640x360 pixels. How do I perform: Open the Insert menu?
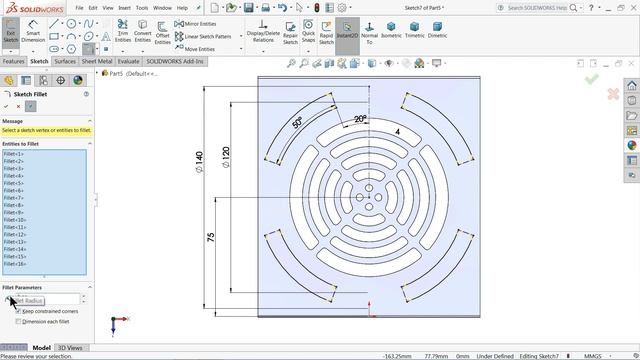coord(124,8)
